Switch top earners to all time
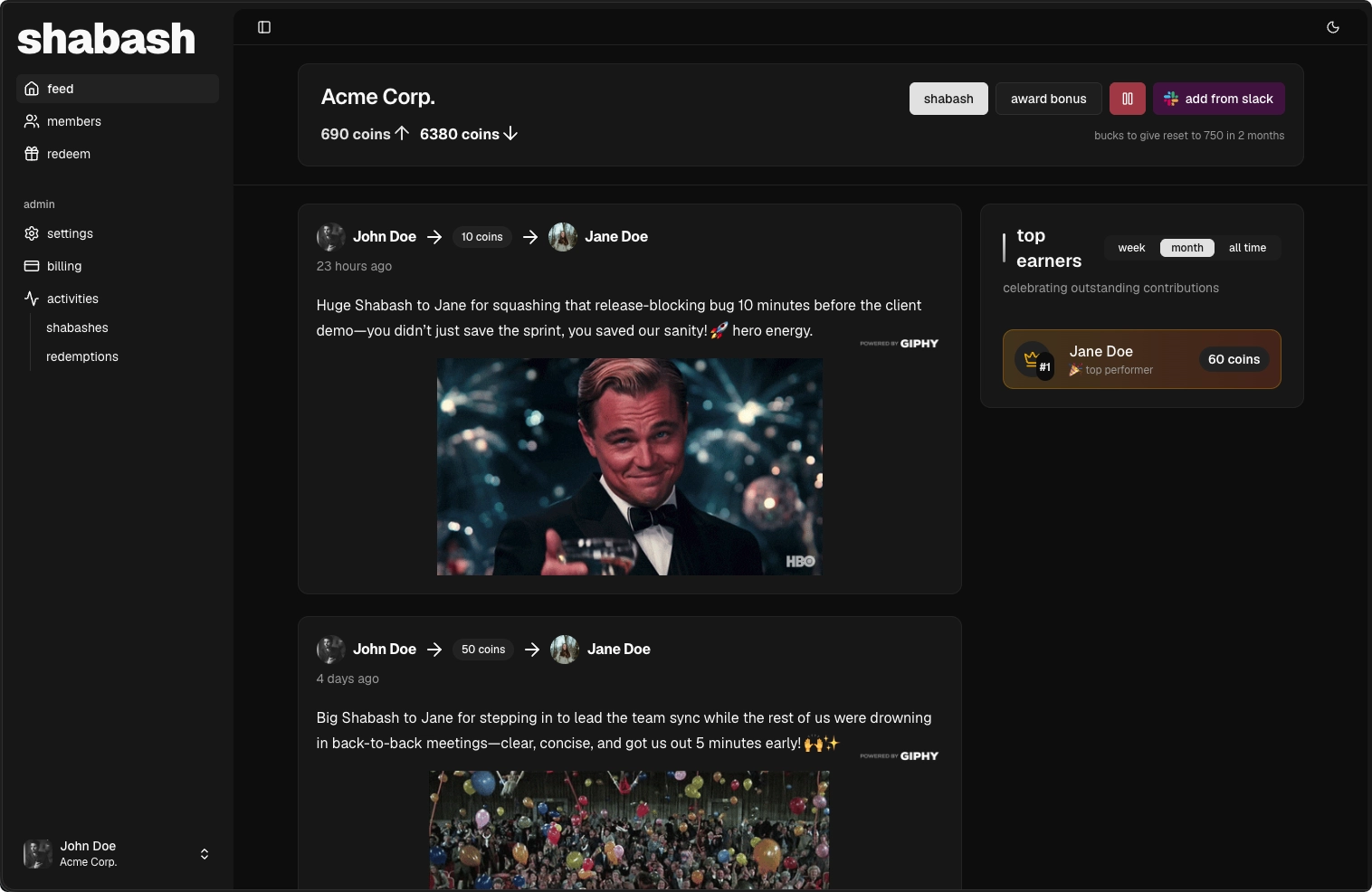Viewport: 1372px width, 892px height. pos(1247,248)
